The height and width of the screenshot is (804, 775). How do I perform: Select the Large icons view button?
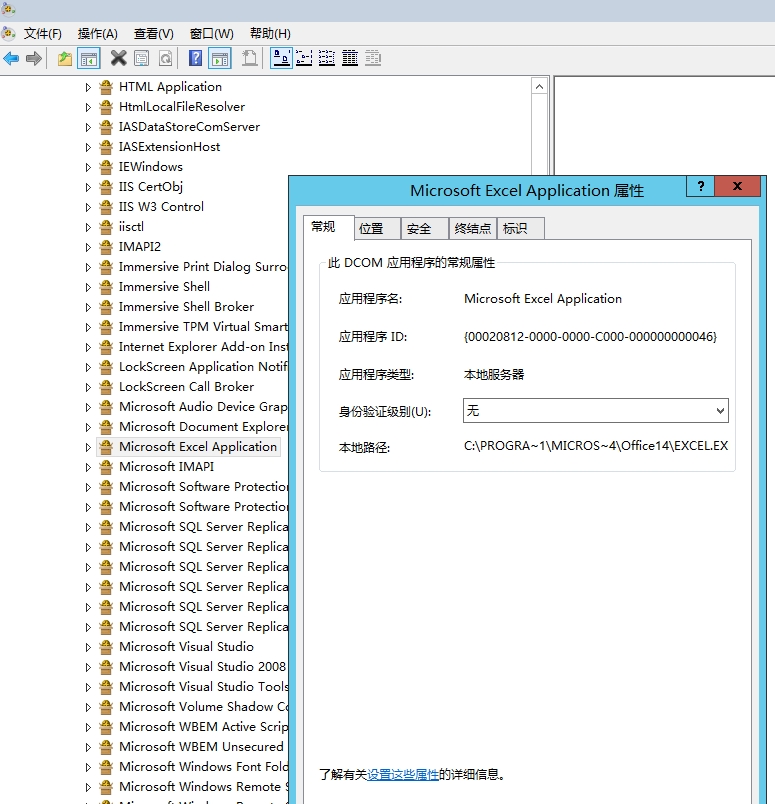point(281,58)
